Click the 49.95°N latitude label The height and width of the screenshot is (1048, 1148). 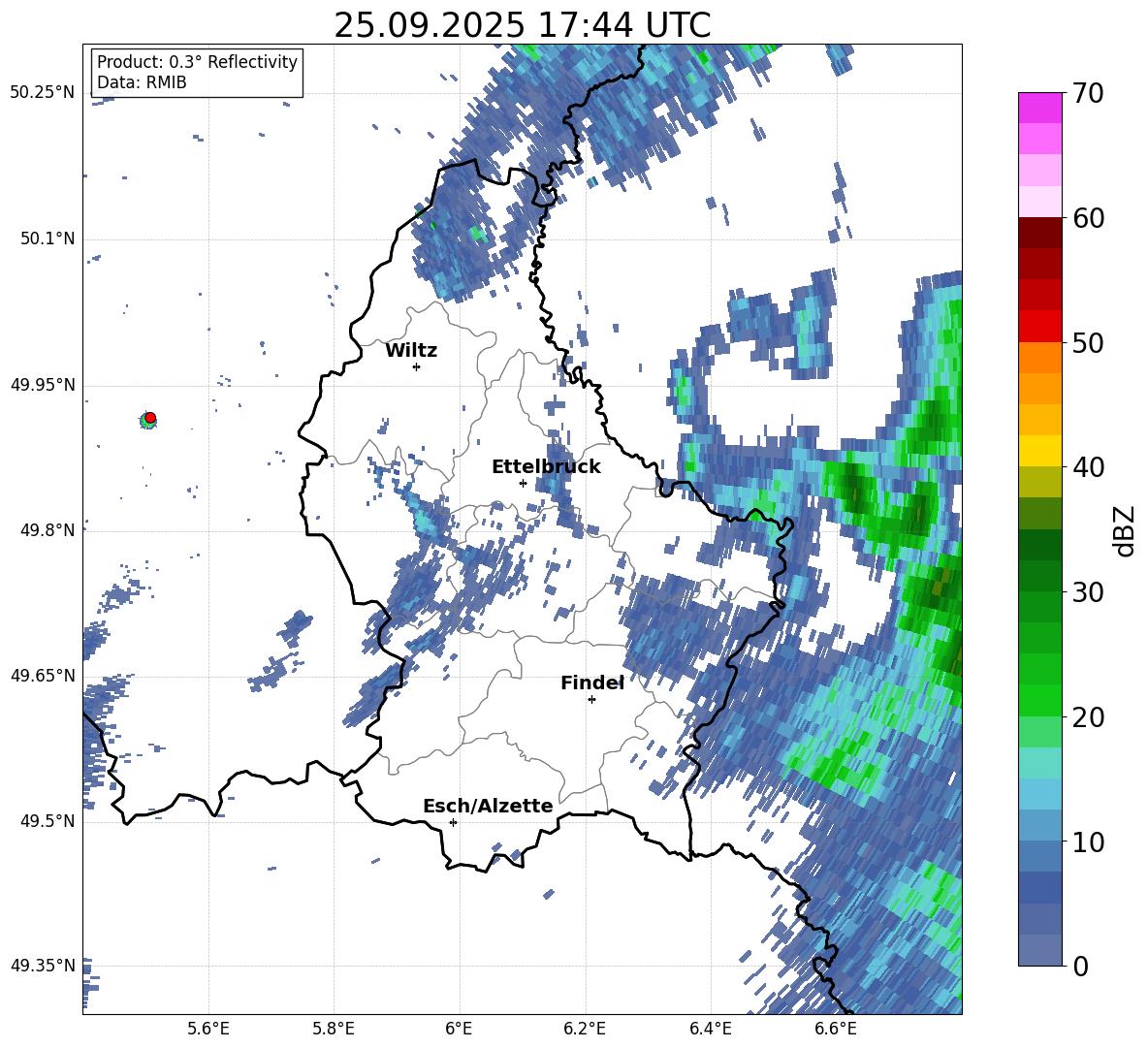pos(43,385)
